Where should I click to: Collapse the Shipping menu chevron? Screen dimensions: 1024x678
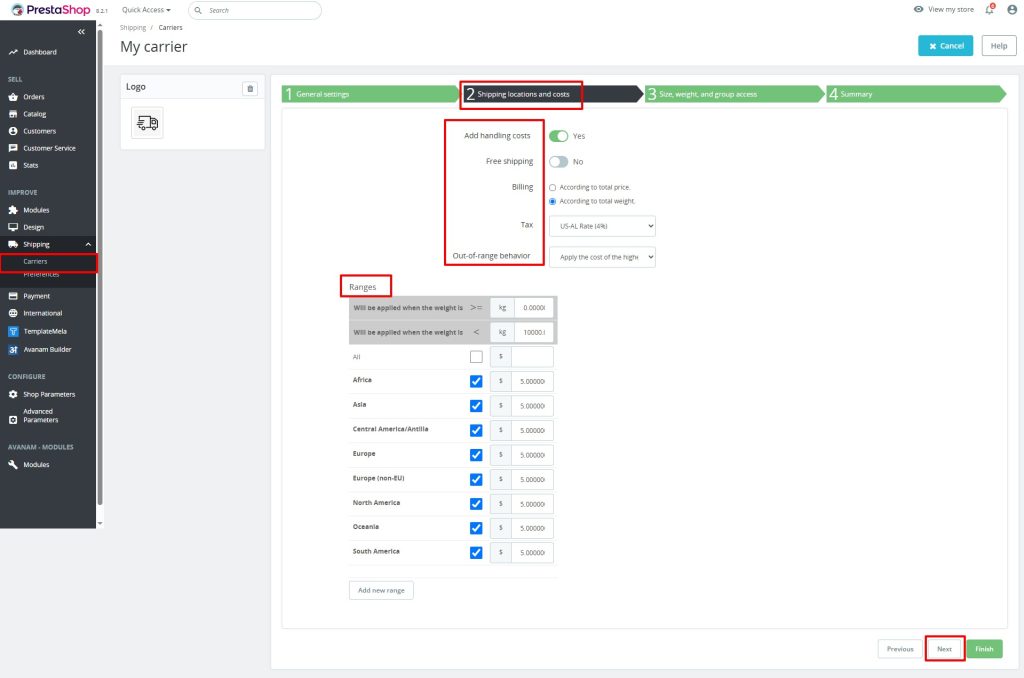pyautogui.click(x=88, y=243)
